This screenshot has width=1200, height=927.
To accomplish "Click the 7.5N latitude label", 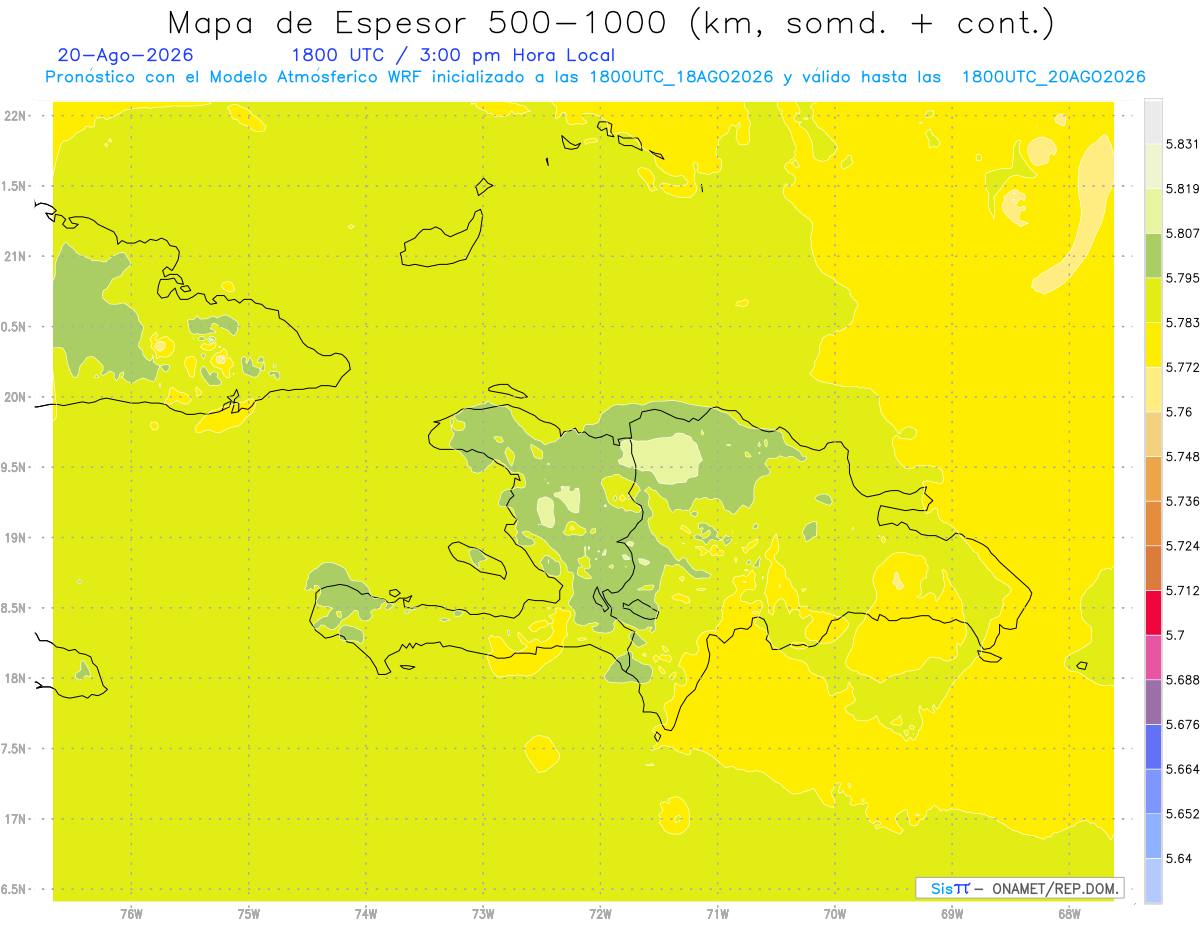I will 15,749.
